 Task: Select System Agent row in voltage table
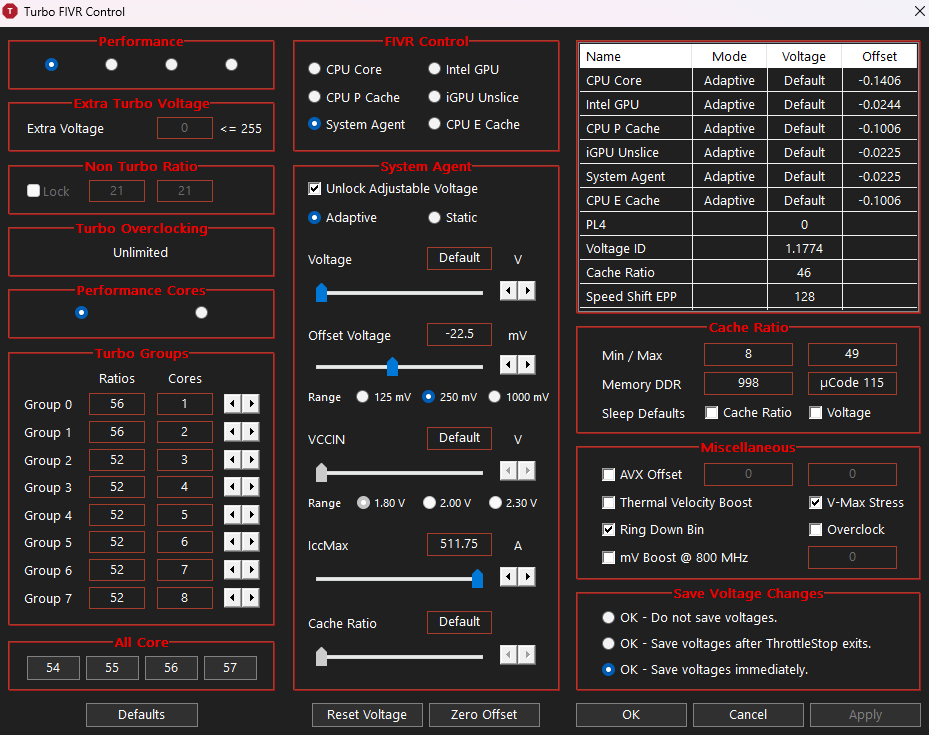pos(748,176)
